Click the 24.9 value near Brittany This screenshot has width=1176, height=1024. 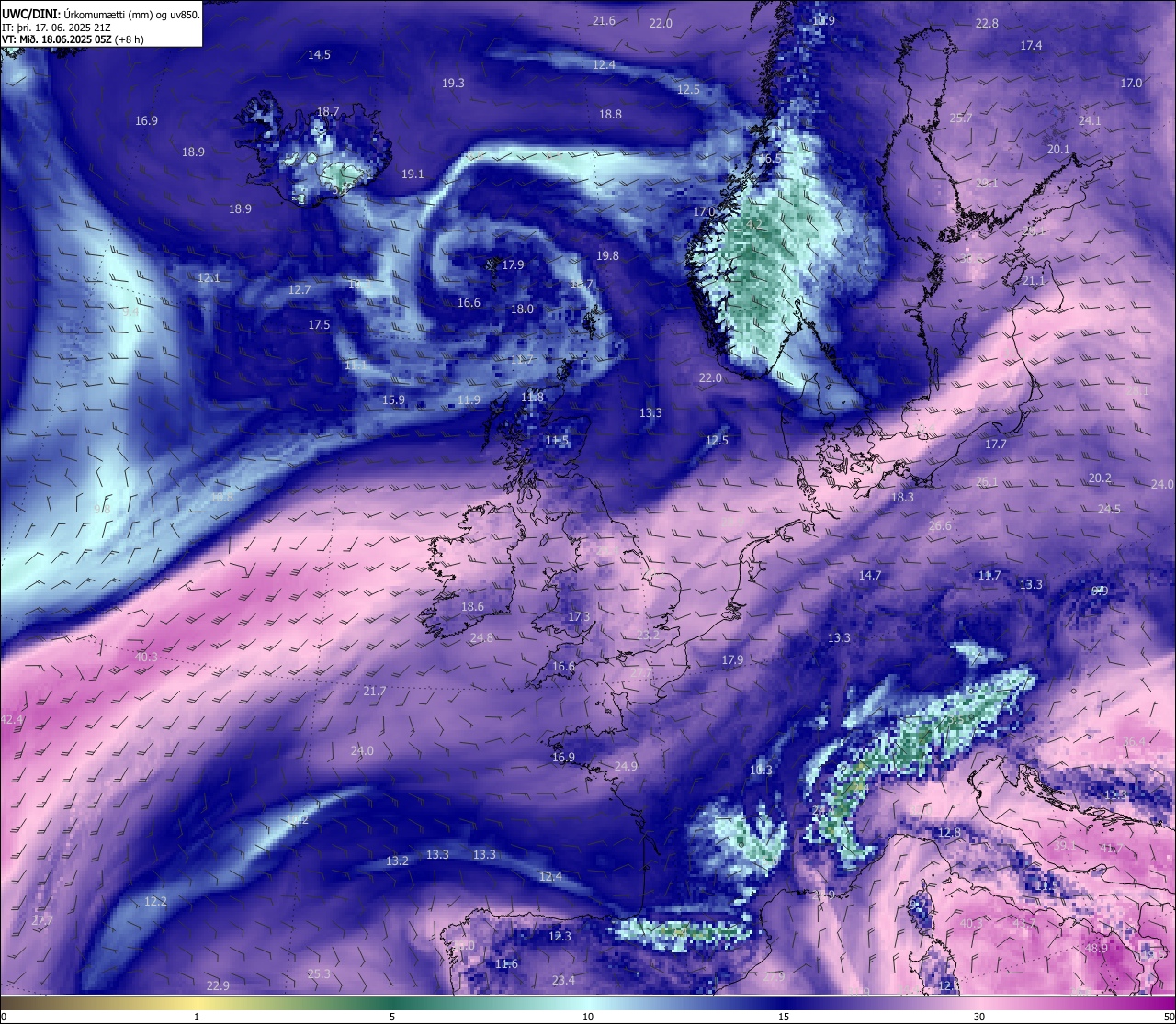626,766
